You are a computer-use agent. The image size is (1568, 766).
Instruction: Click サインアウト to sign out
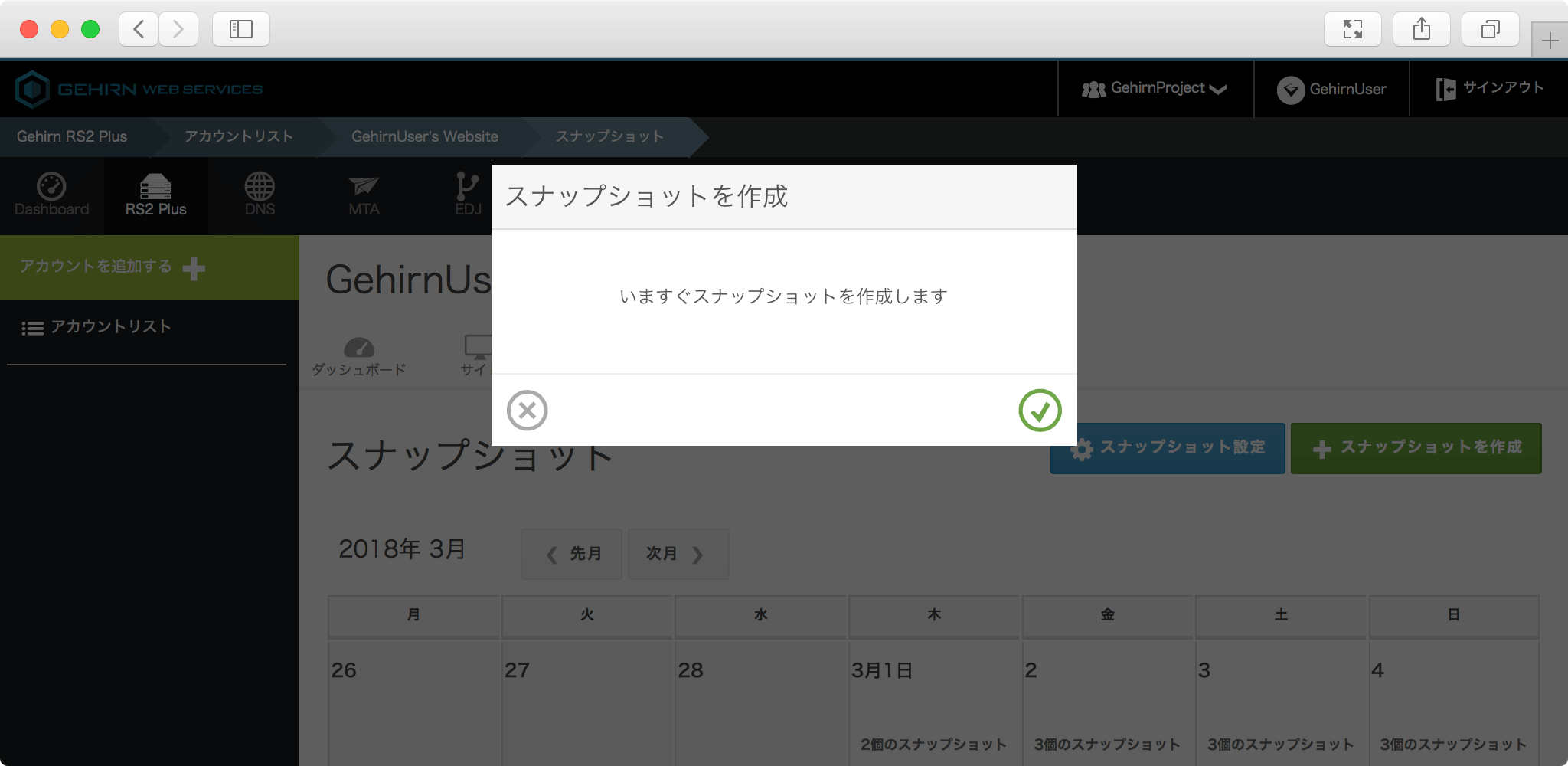click(1489, 89)
